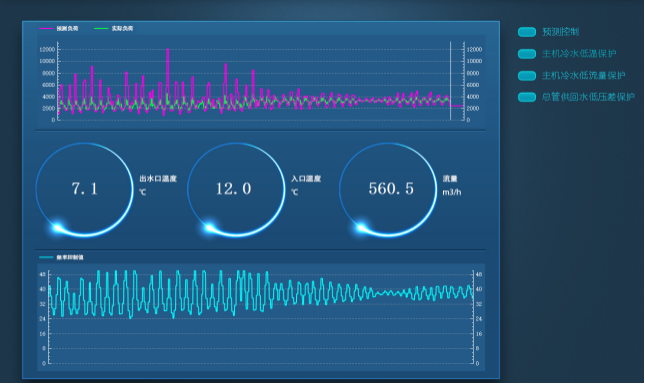Screen dimensions: 645x384
Task: Toggle the 总管供回水低压差保护 indicator
Action: [527, 97]
